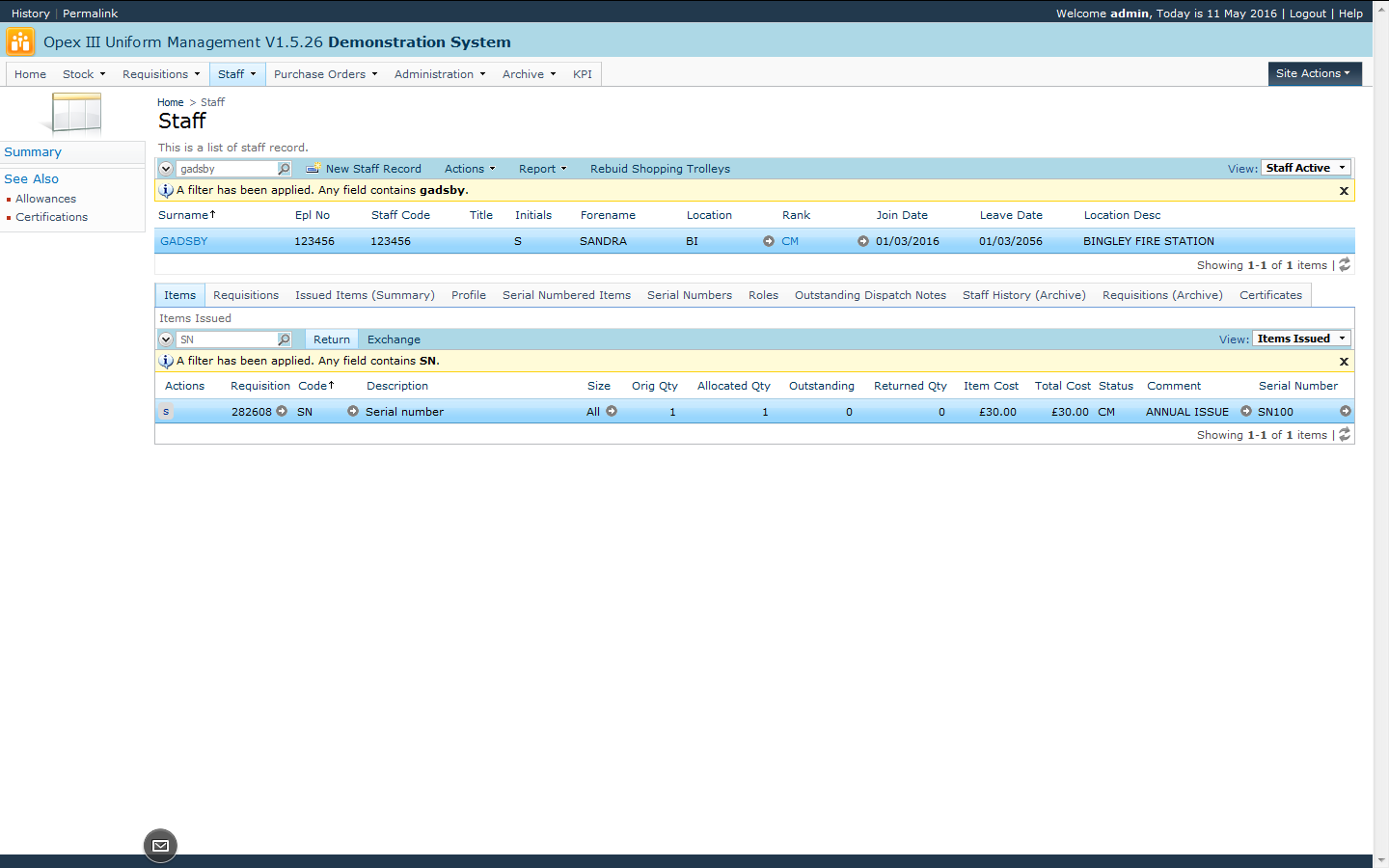The height and width of the screenshot is (868, 1389).
Task: Refresh the staff list
Action: point(1345,264)
